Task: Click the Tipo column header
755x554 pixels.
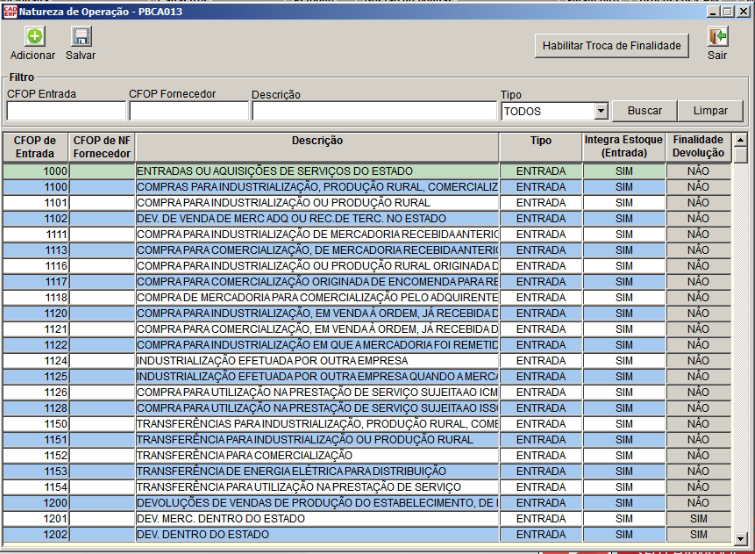Action: (541, 147)
